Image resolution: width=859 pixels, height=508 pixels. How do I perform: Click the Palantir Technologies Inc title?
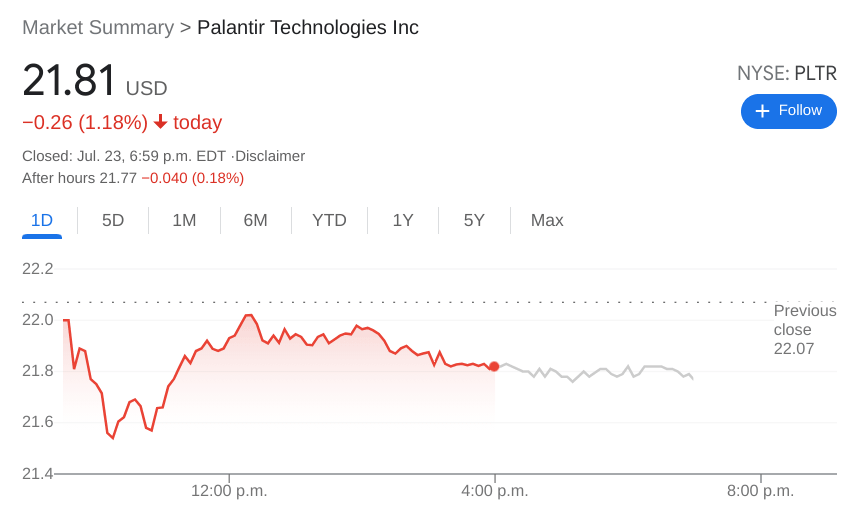coord(308,27)
